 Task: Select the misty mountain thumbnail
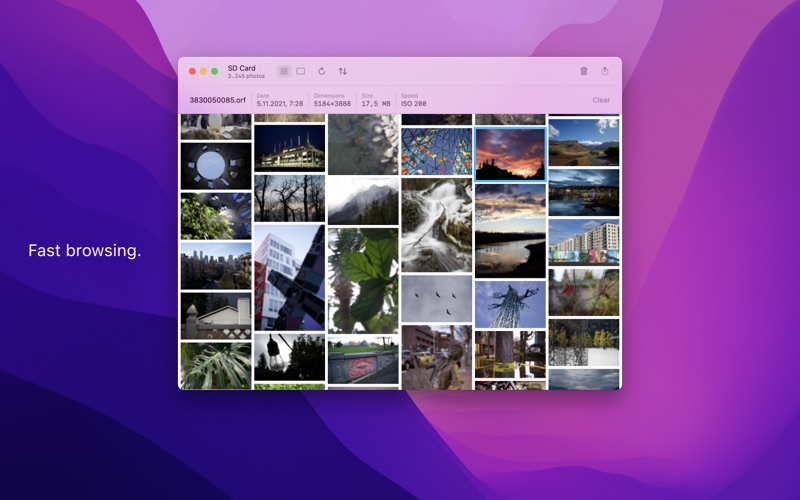coord(363,201)
